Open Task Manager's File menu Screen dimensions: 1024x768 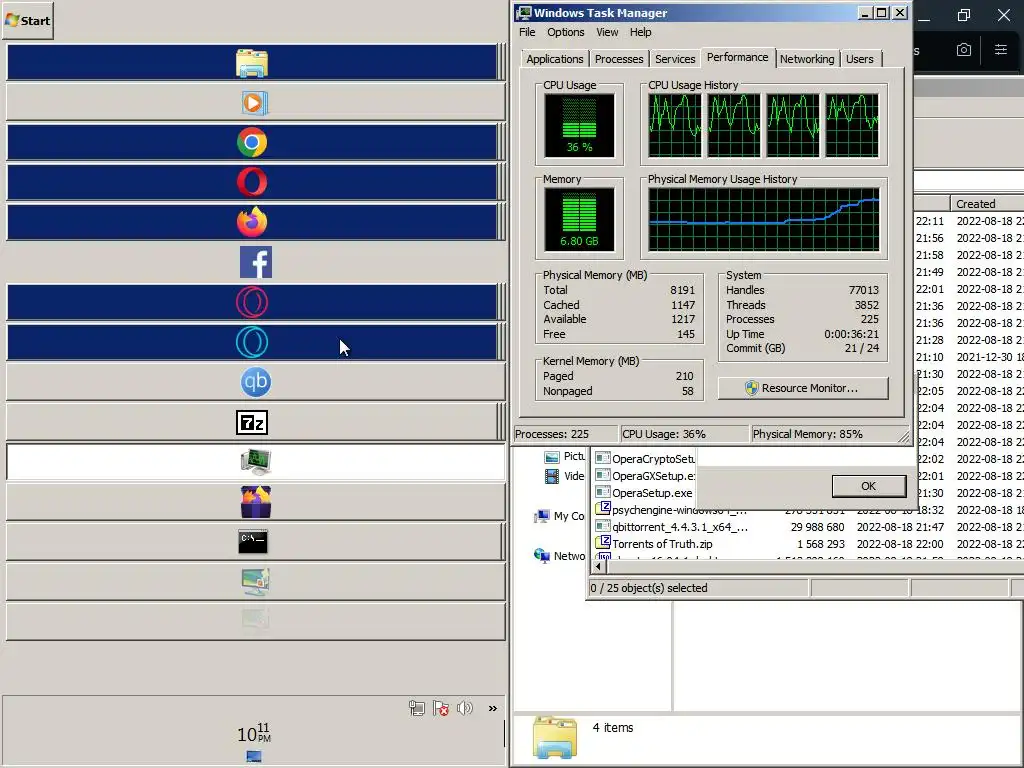(x=527, y=32)
